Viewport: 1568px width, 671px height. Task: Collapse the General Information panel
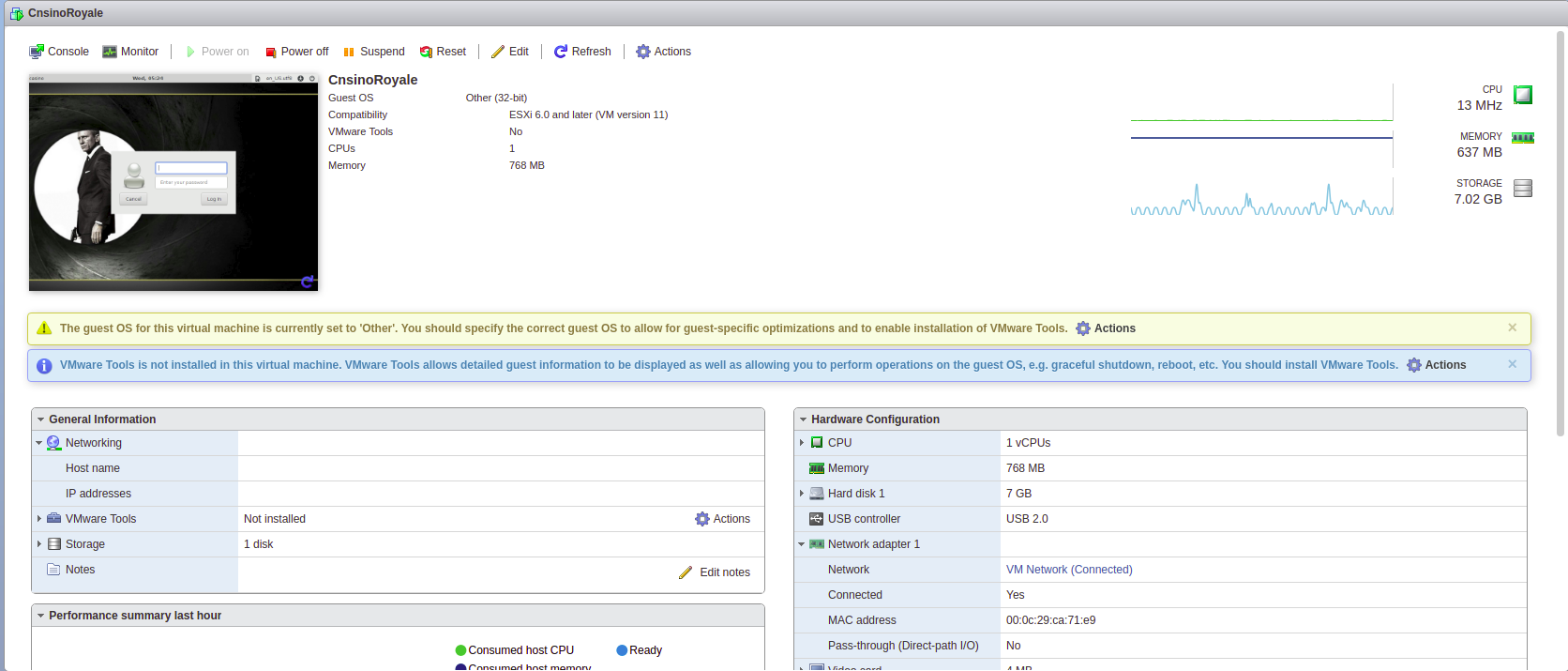pyautogui.click(x=41, y=419)
